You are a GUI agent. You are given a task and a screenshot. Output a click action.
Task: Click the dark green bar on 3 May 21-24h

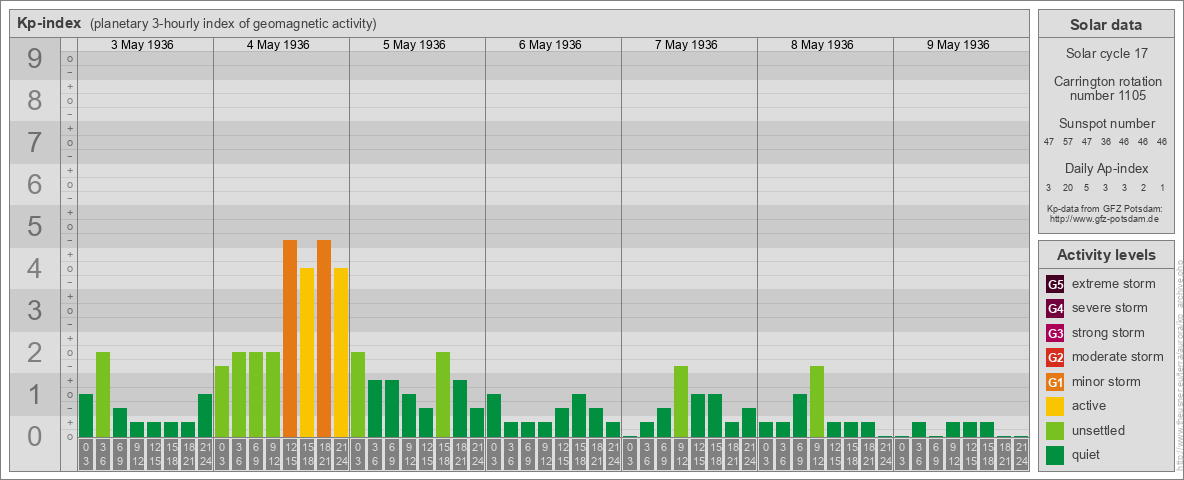pos(205,416)
